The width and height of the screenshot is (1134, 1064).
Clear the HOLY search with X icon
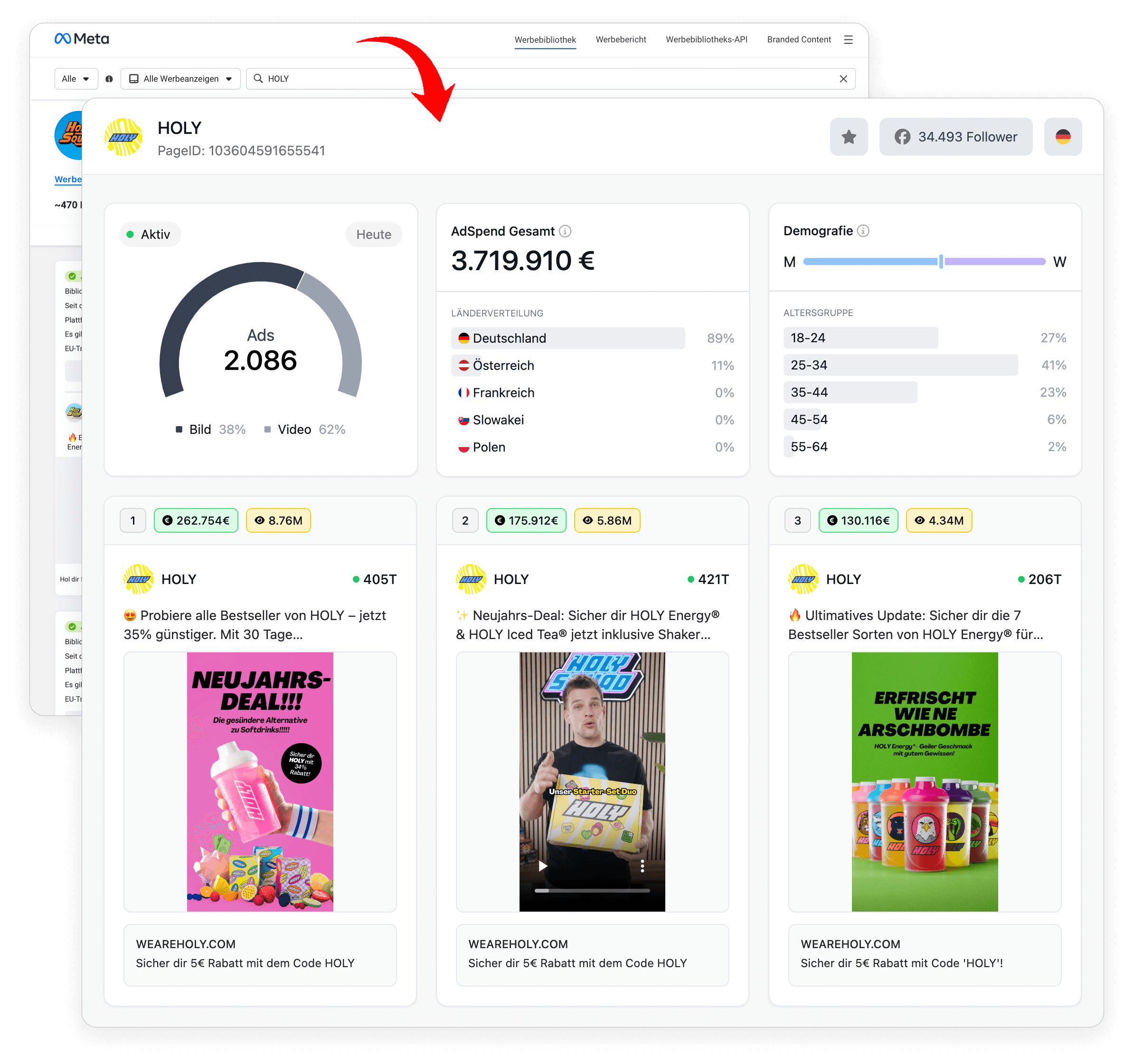(x=843, y=79)
